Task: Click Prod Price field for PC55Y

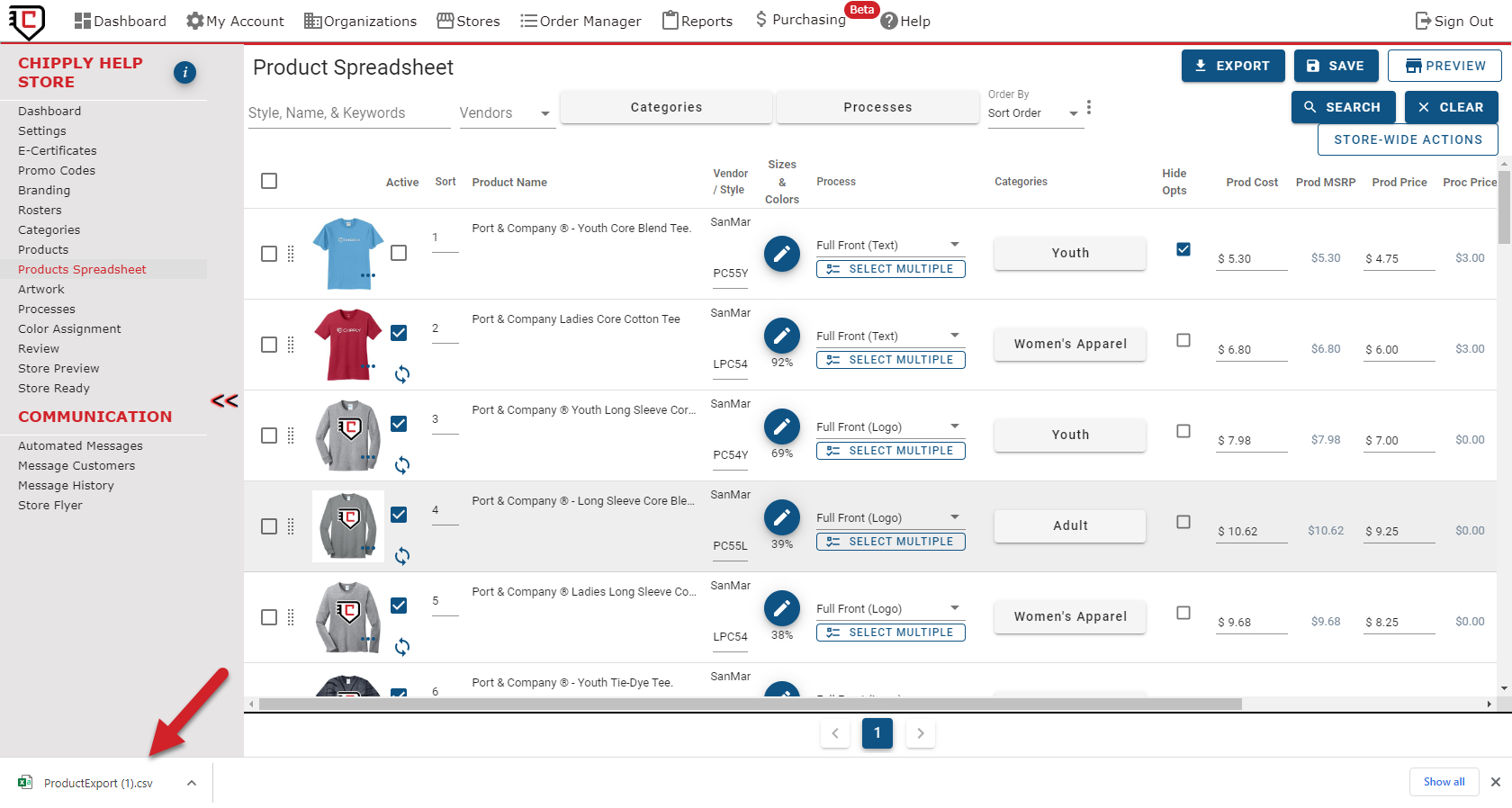Action: tap(1399, 258)
